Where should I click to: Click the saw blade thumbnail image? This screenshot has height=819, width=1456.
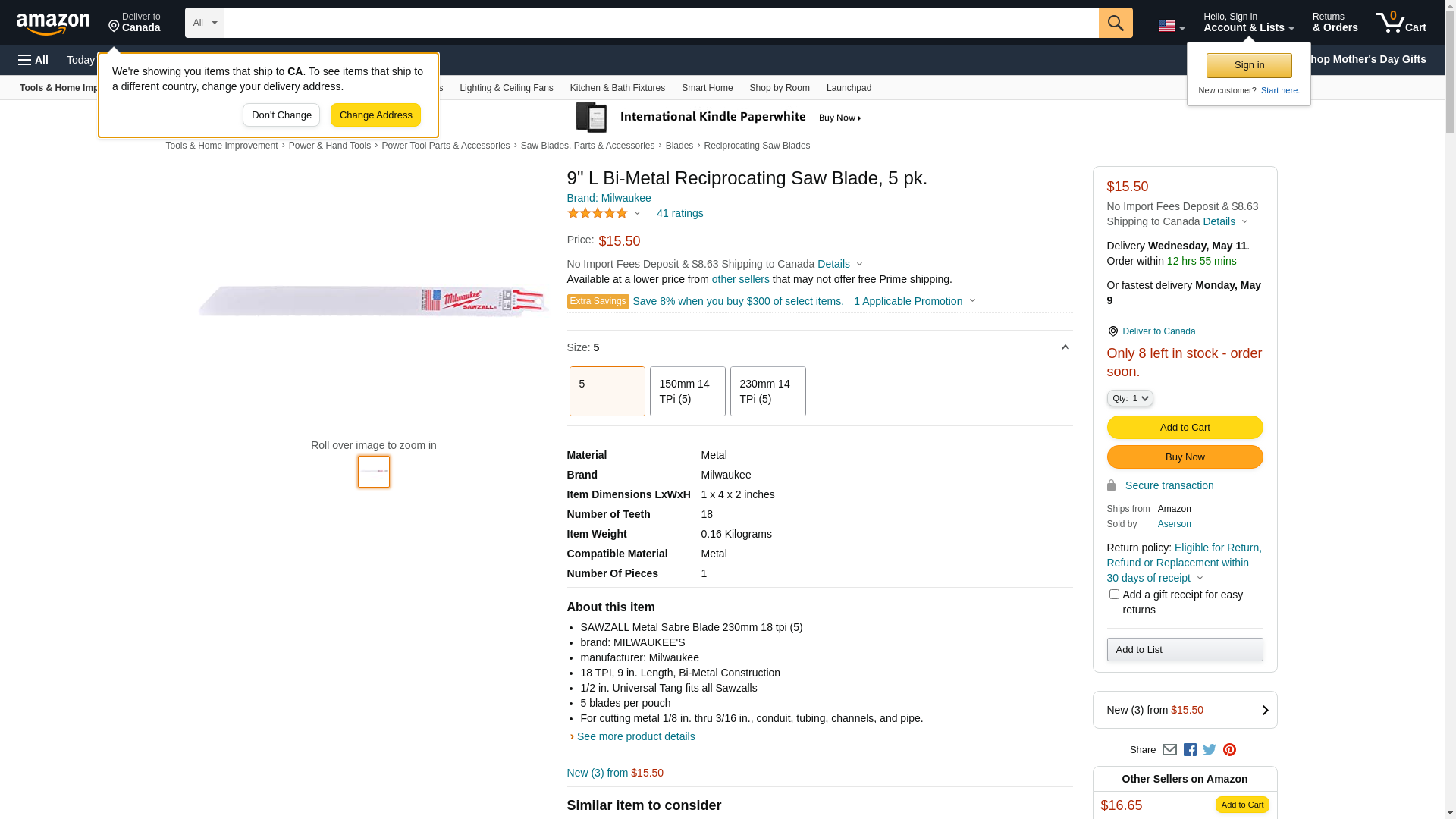click(x=374, y=472)
